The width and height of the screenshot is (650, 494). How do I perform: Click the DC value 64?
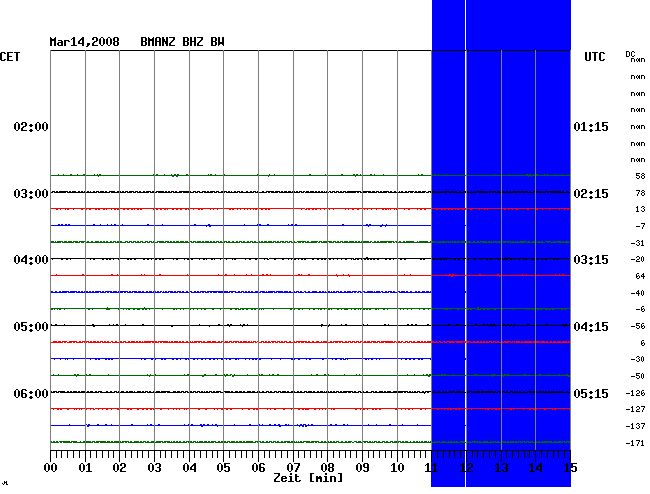[x=640, y=276]
